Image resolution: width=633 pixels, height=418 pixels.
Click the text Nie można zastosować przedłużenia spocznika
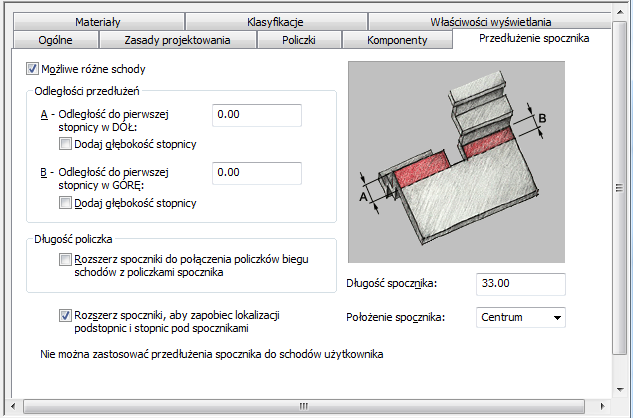(212, 354)
